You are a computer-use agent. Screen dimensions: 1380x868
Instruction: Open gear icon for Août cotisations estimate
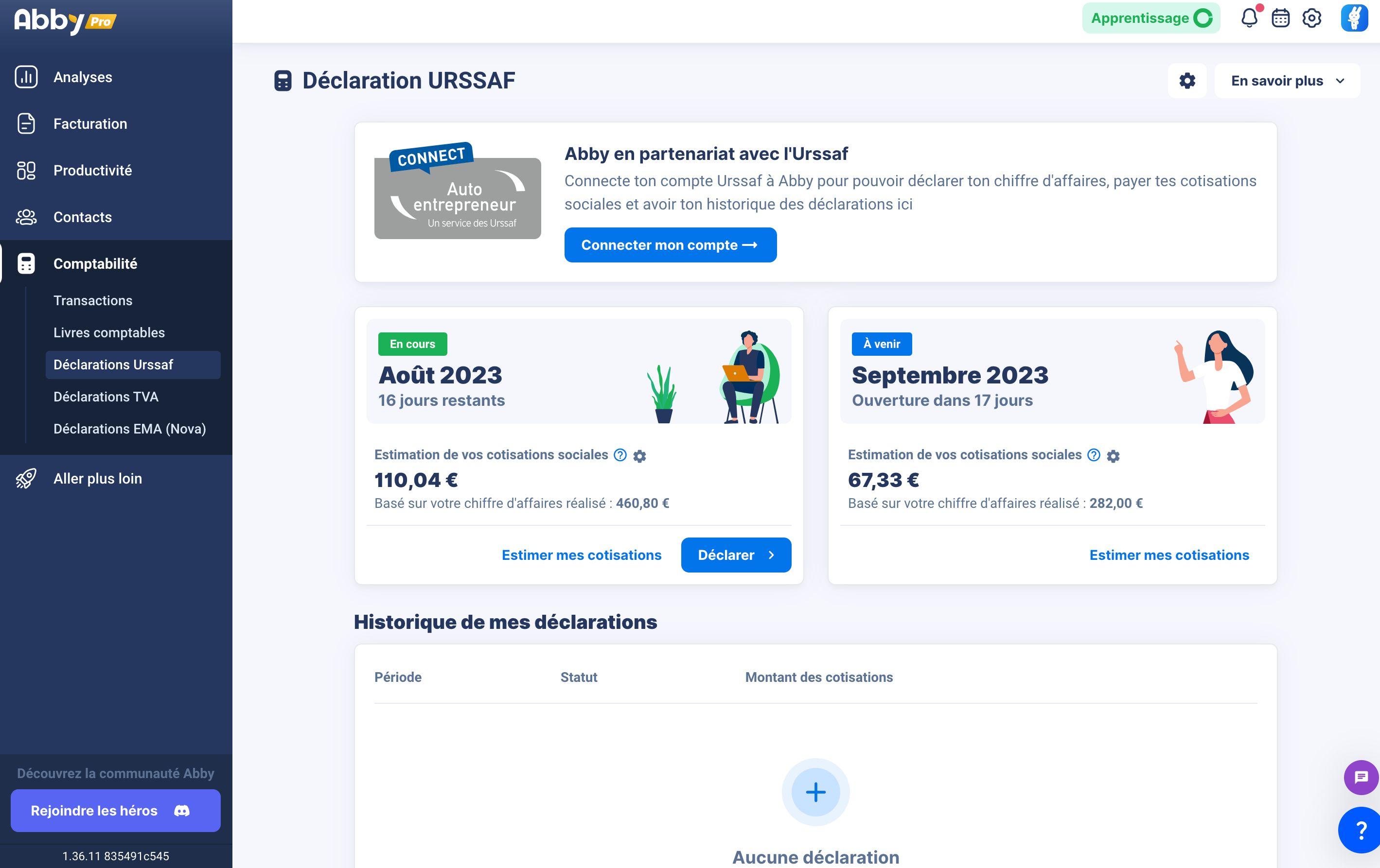click(639, 456)
